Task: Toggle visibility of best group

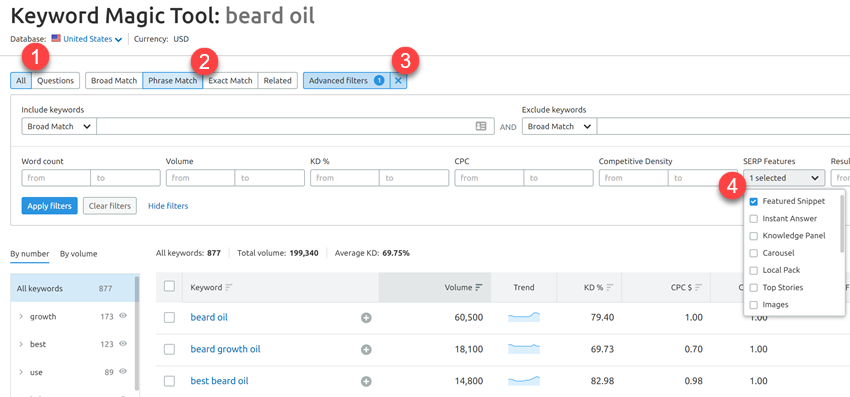Action: 123,344
